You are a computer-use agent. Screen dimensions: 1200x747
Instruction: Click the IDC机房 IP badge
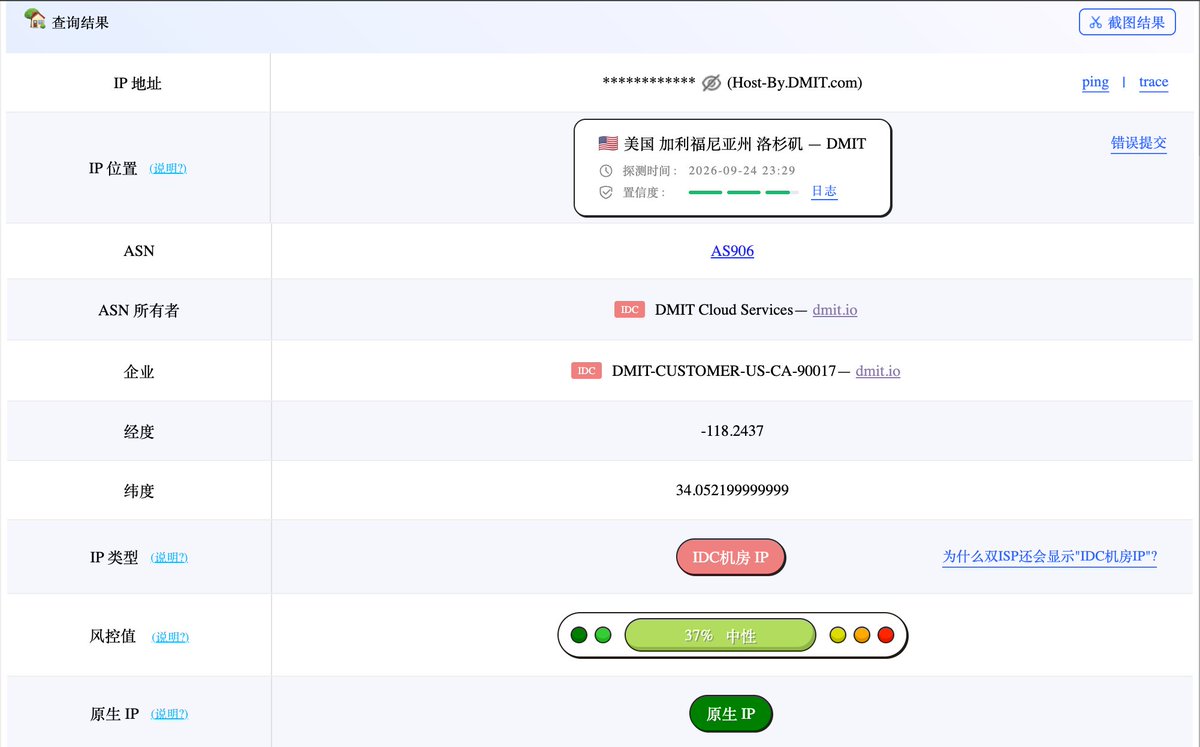[x=731, y=557]
